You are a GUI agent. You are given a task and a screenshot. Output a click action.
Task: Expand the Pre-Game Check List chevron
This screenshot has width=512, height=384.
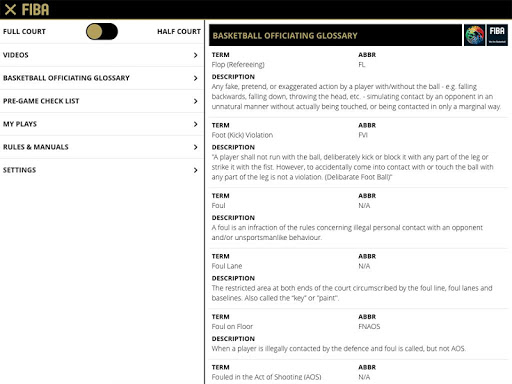[196, 101]
